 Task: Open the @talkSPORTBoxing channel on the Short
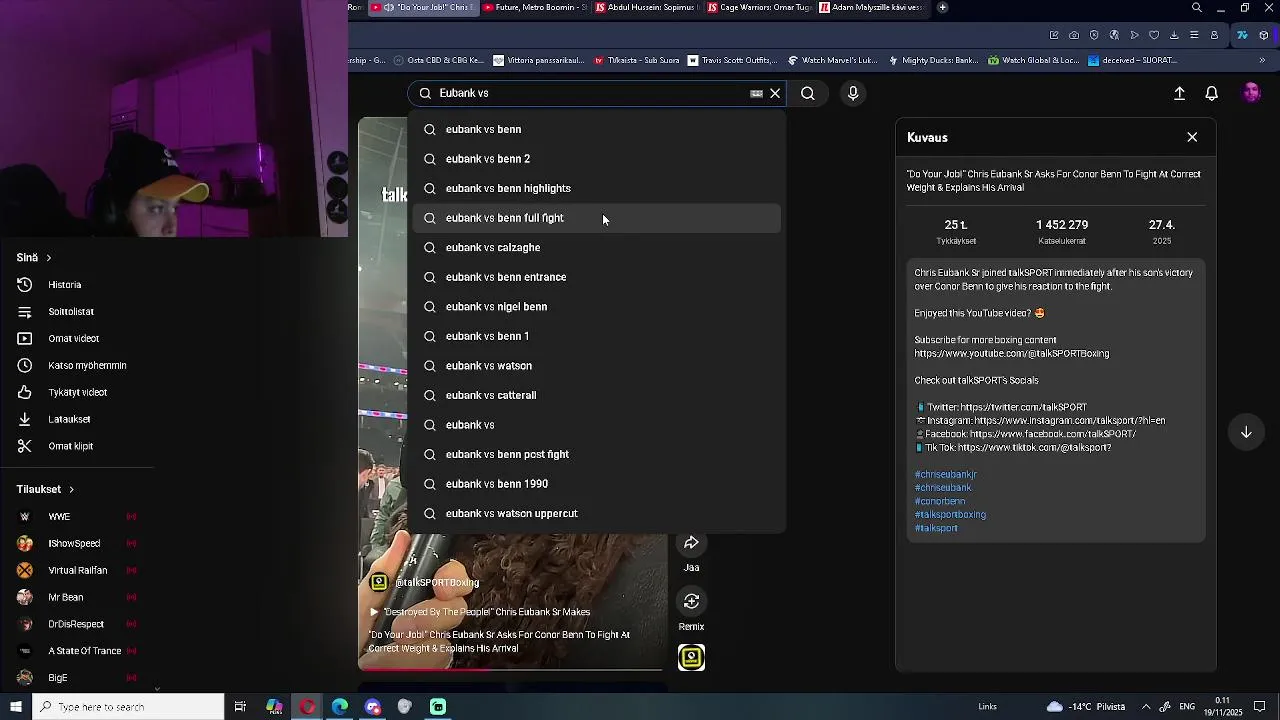coord(437,582)
